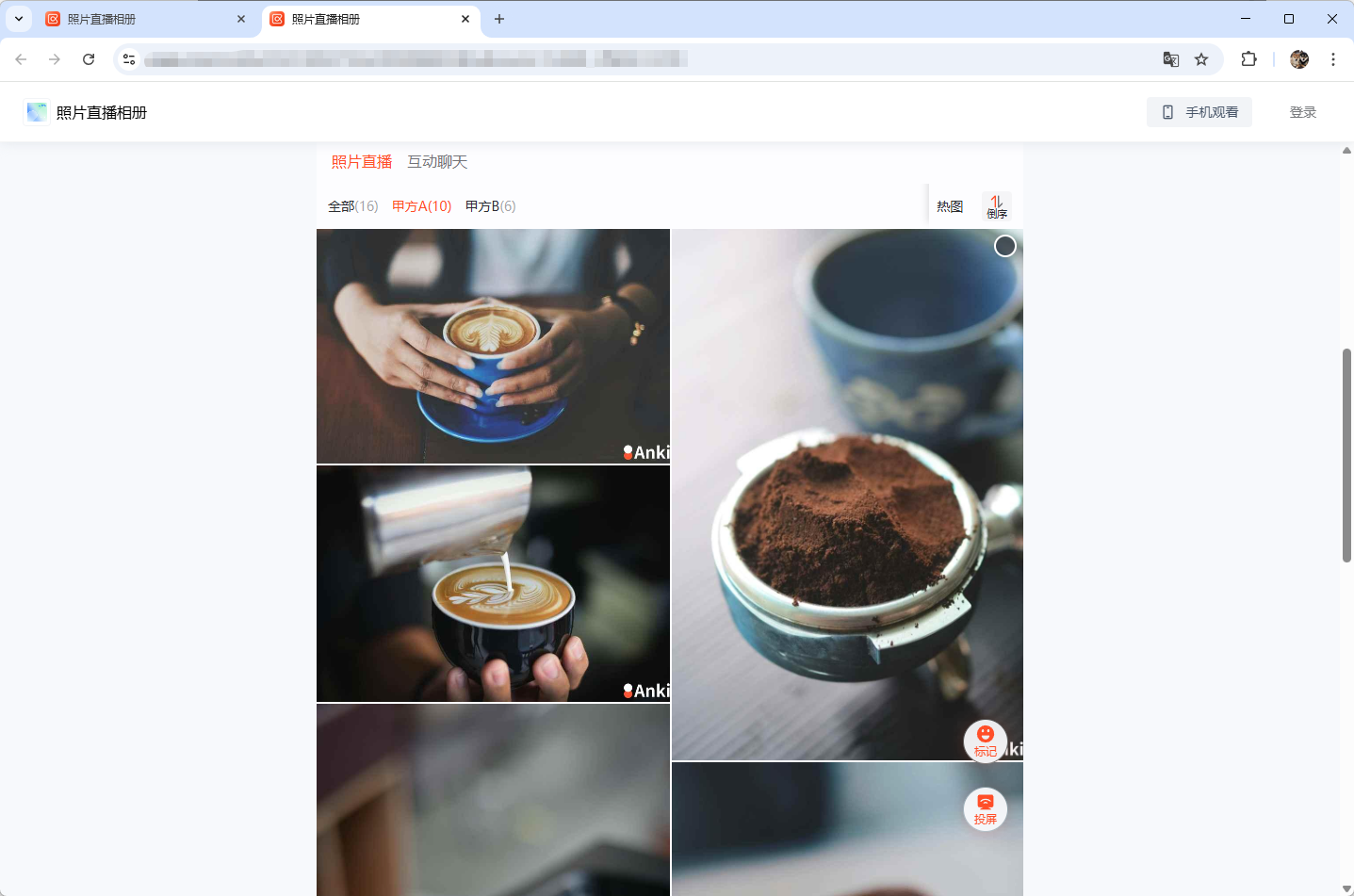
Task: Click the page vertical scrollbar thumb
Action: tap(1346, 455)
